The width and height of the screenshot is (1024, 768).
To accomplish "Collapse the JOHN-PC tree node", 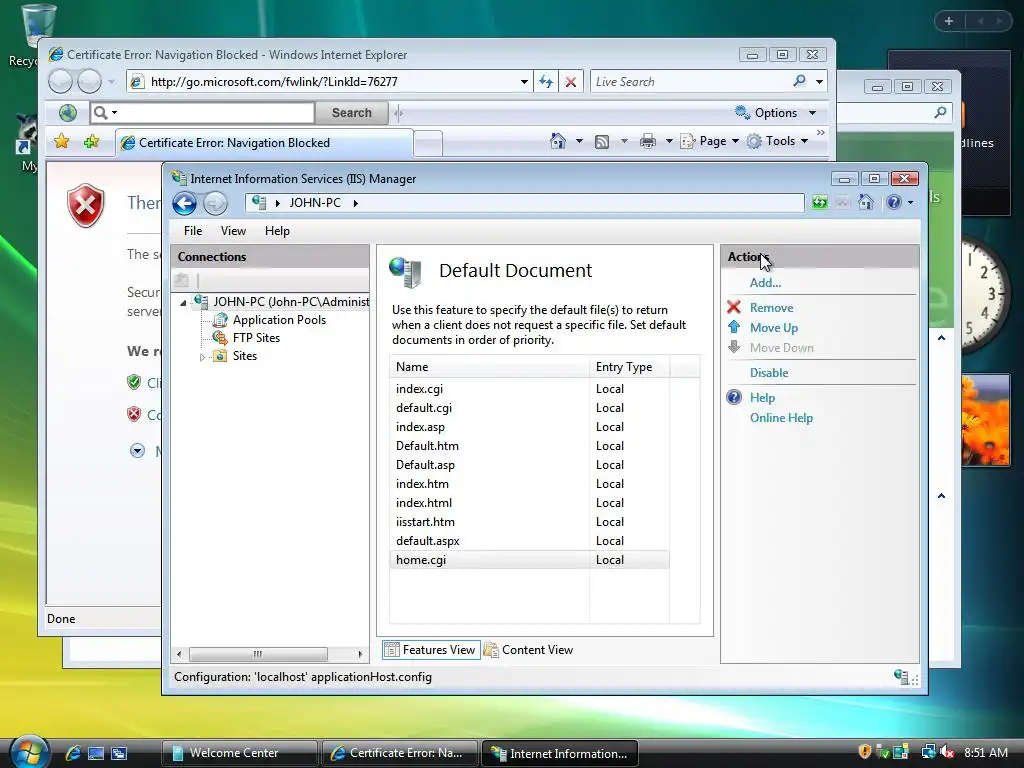I will point(184,302).
